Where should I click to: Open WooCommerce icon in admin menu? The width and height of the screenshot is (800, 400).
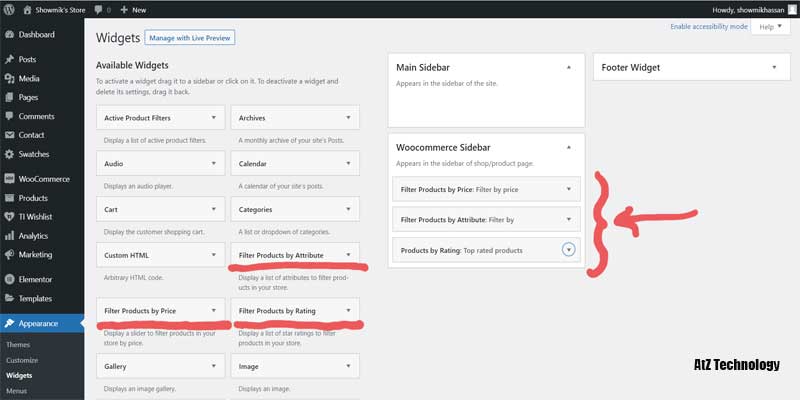(9, 179)
